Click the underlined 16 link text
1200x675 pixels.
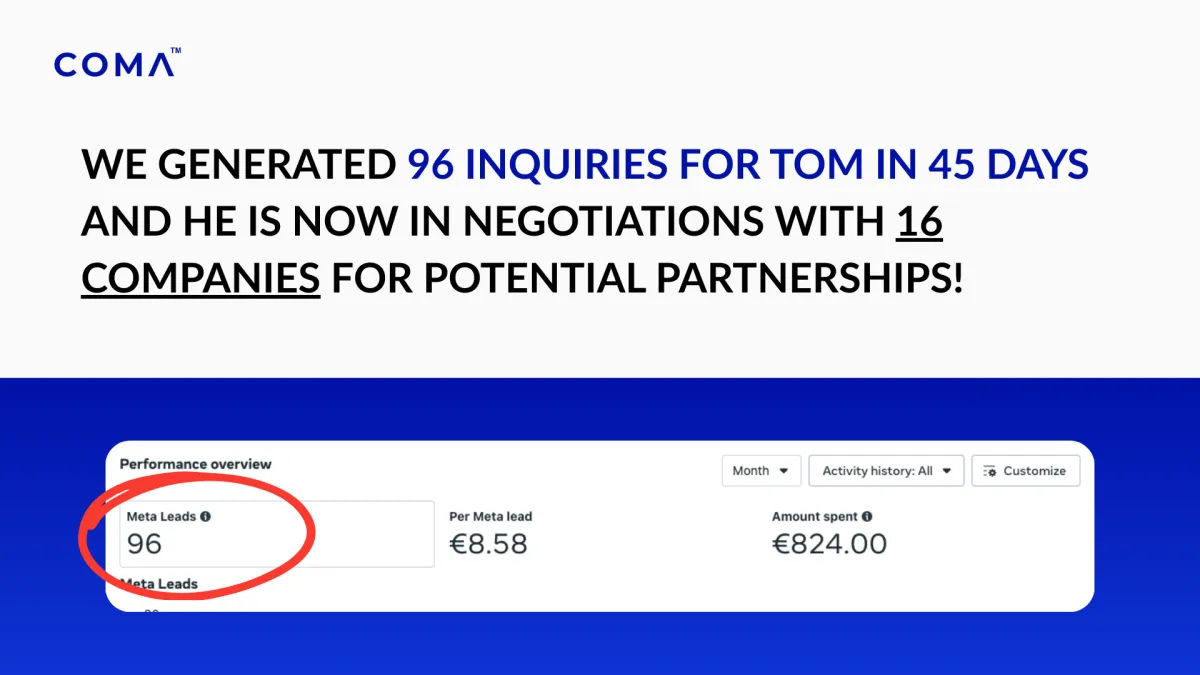point(919,222)
